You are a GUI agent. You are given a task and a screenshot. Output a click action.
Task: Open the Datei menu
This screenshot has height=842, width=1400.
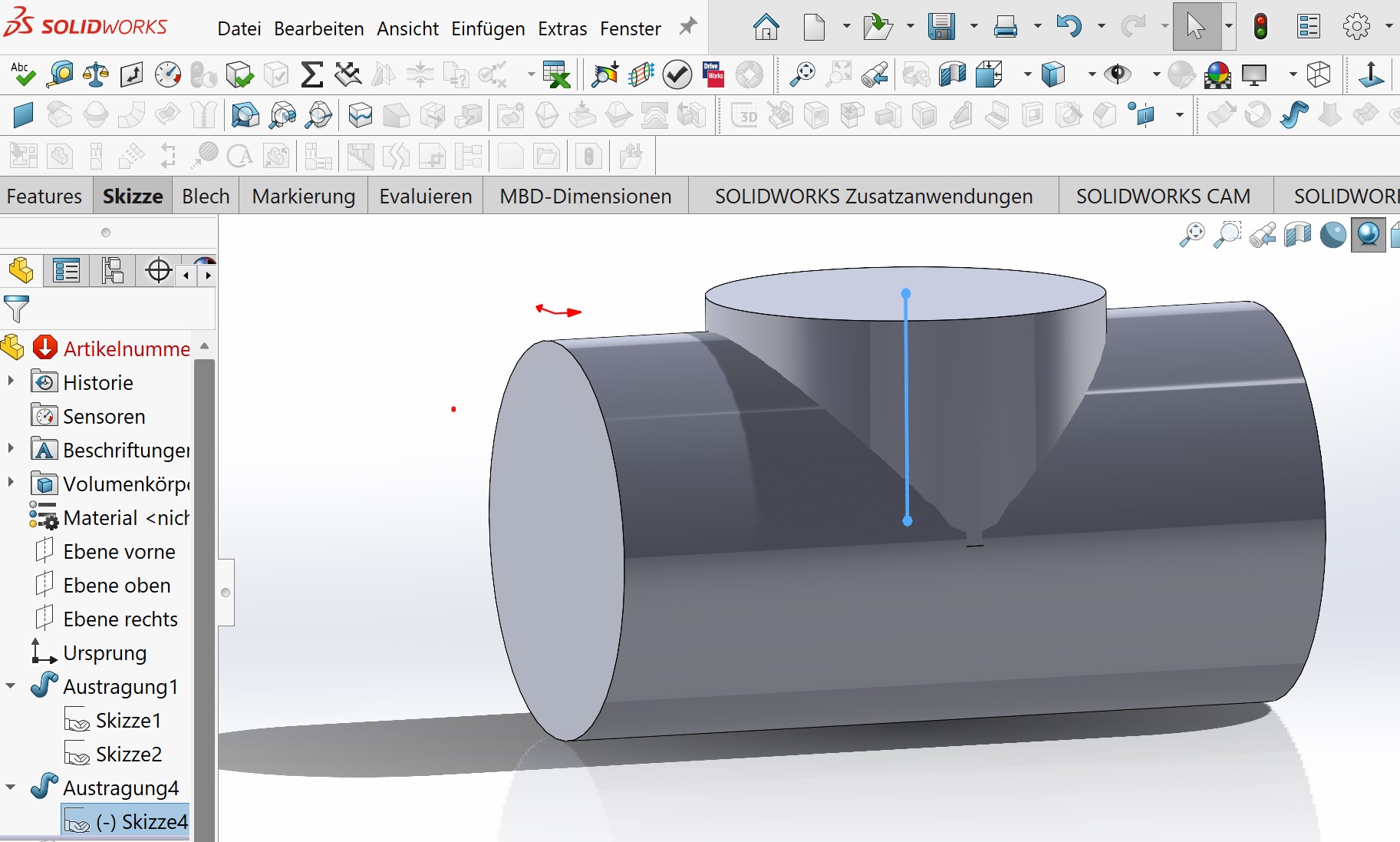tap(239, 28)
